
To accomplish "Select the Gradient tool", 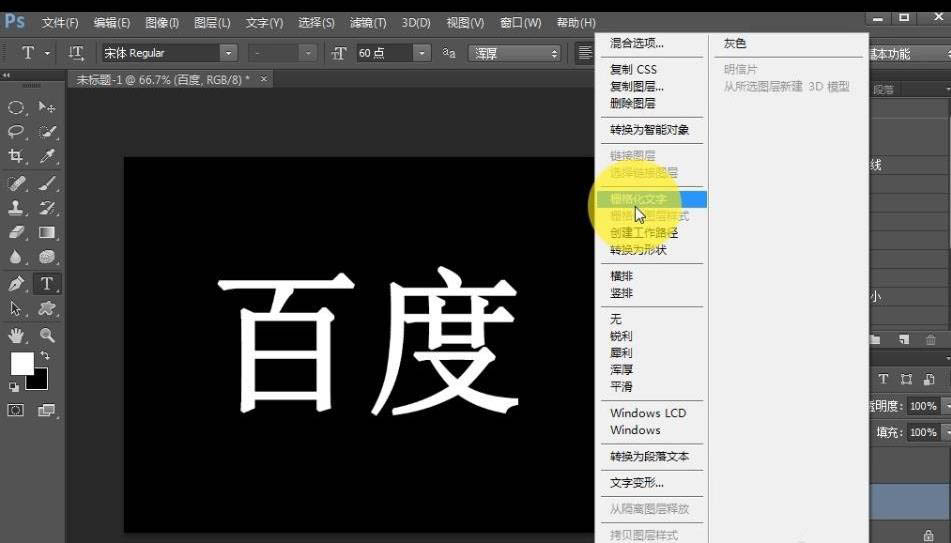I will 47,232.
